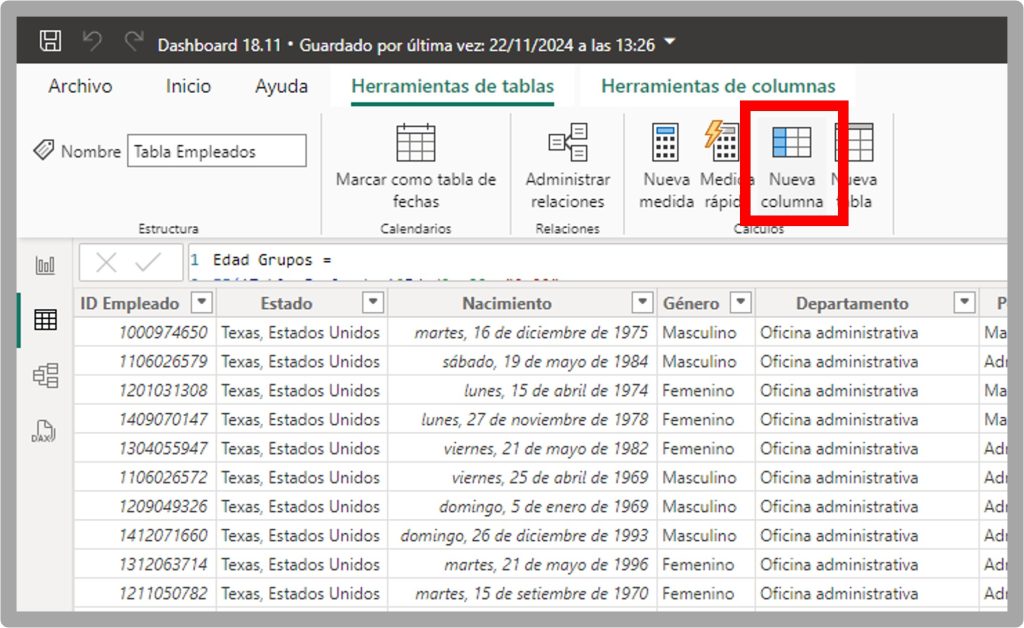Switch to Table view in sidebar
1024x628 pixels.
click(x=45, y=320)
